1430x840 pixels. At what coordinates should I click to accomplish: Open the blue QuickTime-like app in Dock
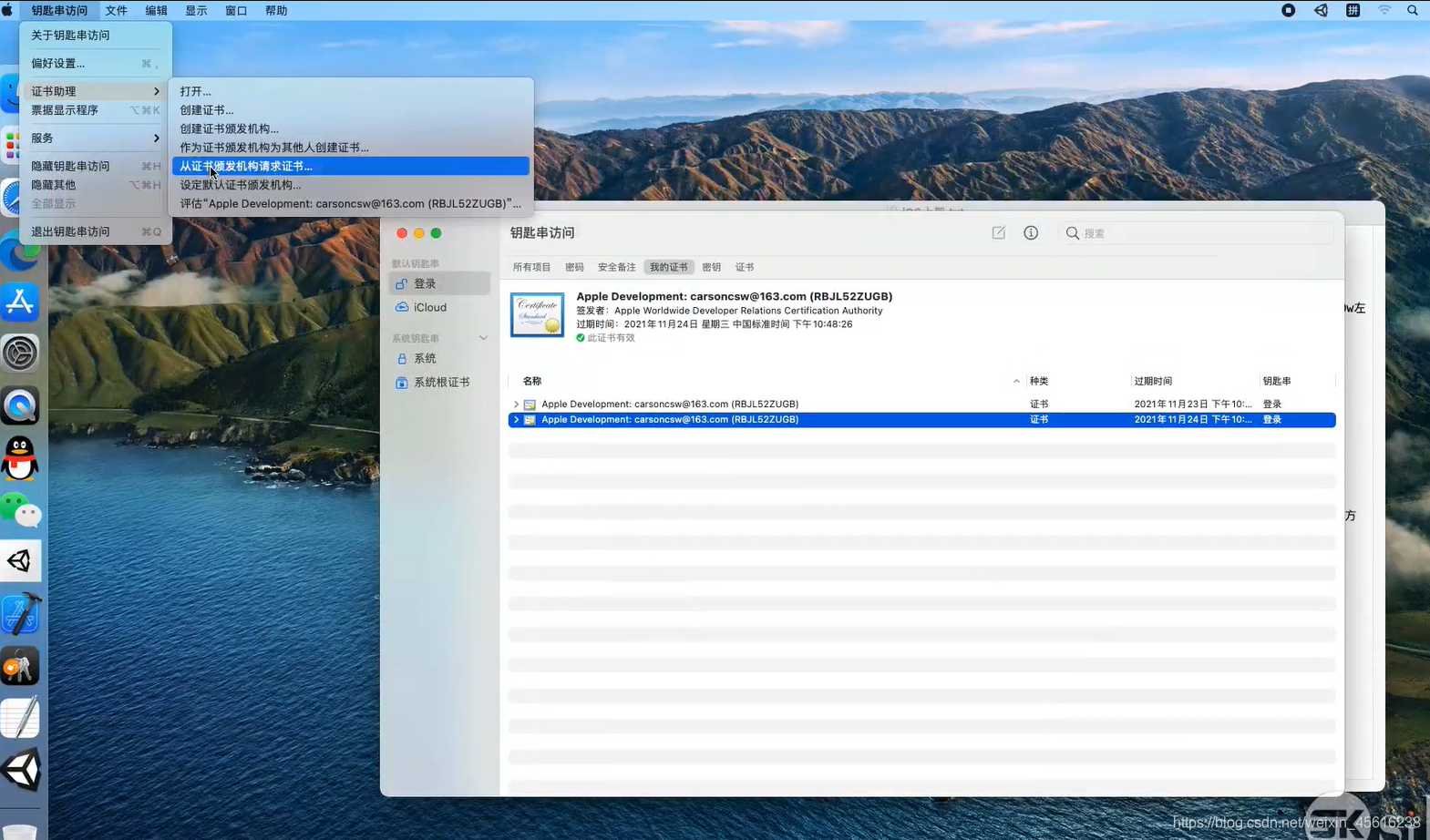pyautogui.click(x=20, y=405)
